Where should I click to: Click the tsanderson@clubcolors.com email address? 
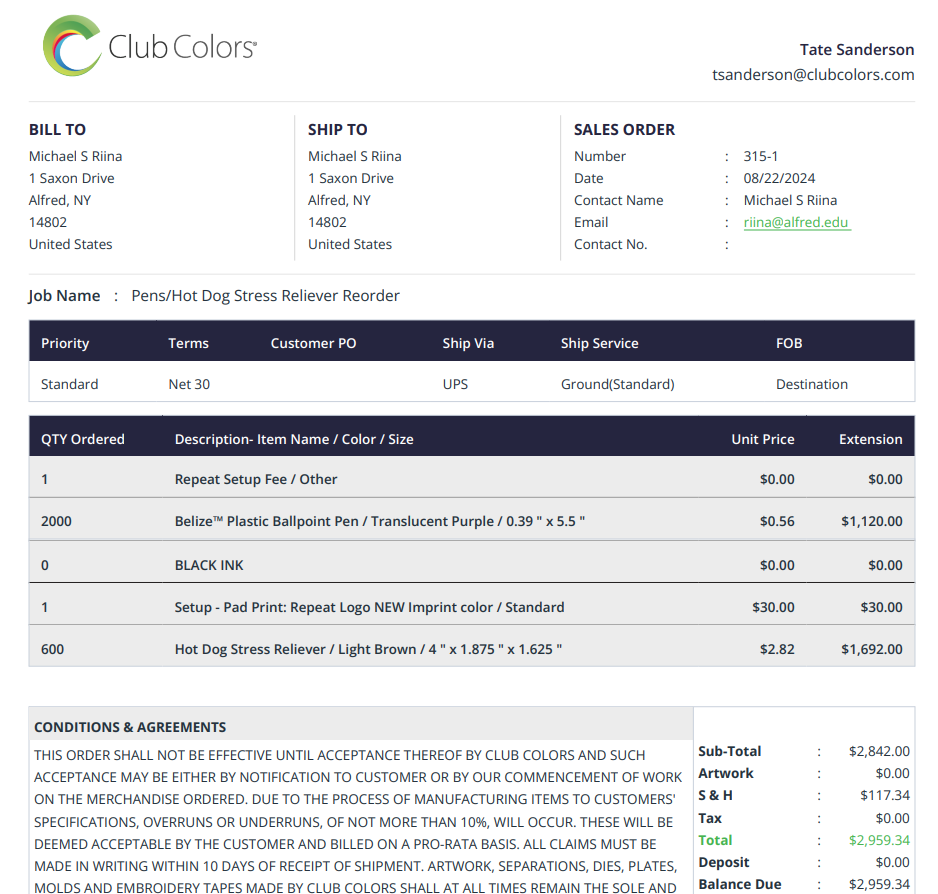tap(812, 74)
